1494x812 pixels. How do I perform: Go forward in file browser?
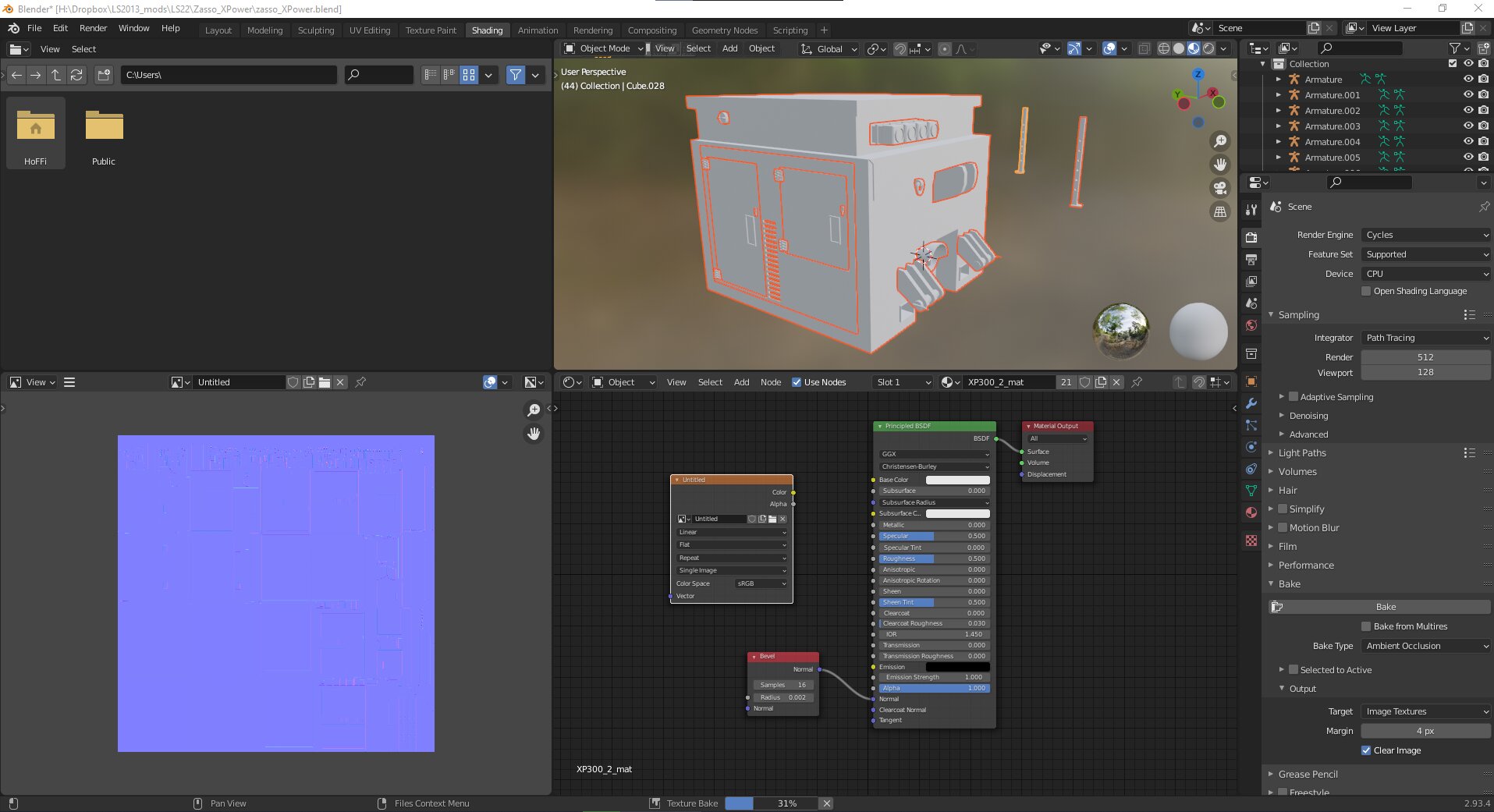[x=35, y=75]
